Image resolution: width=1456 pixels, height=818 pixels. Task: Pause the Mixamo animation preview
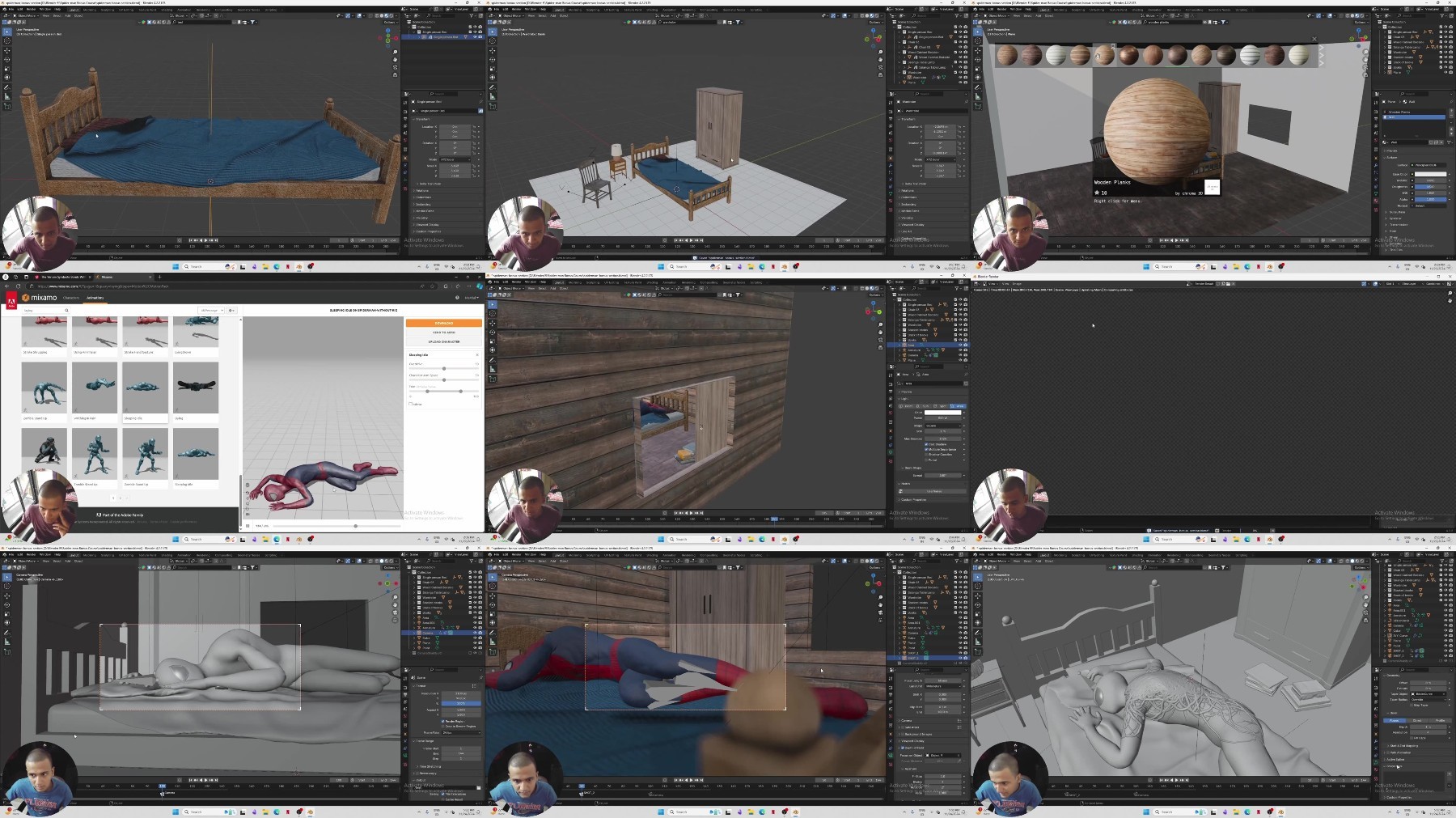(x=248, y=526)
